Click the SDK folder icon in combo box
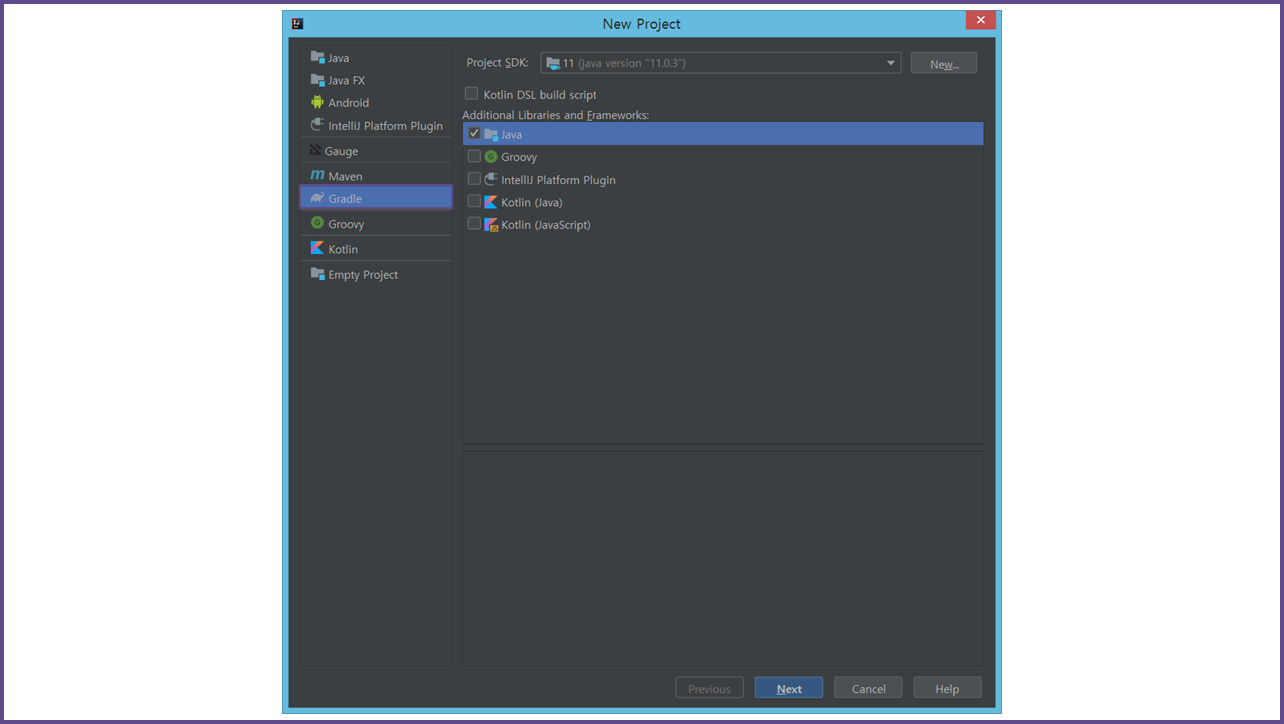This screenshot has height=724, width=1284. click(x=553, y=63)
